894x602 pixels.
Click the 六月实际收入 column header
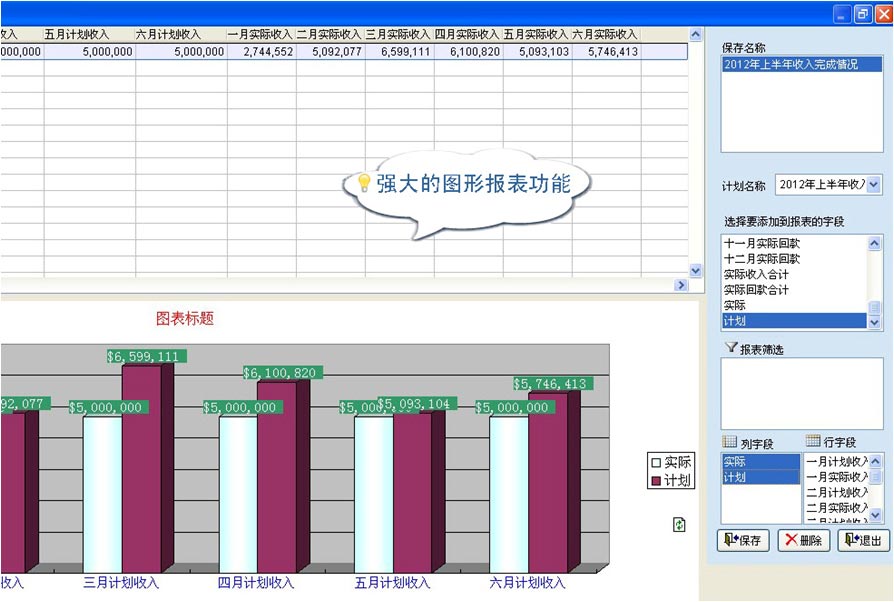click(x=607, y=35)
